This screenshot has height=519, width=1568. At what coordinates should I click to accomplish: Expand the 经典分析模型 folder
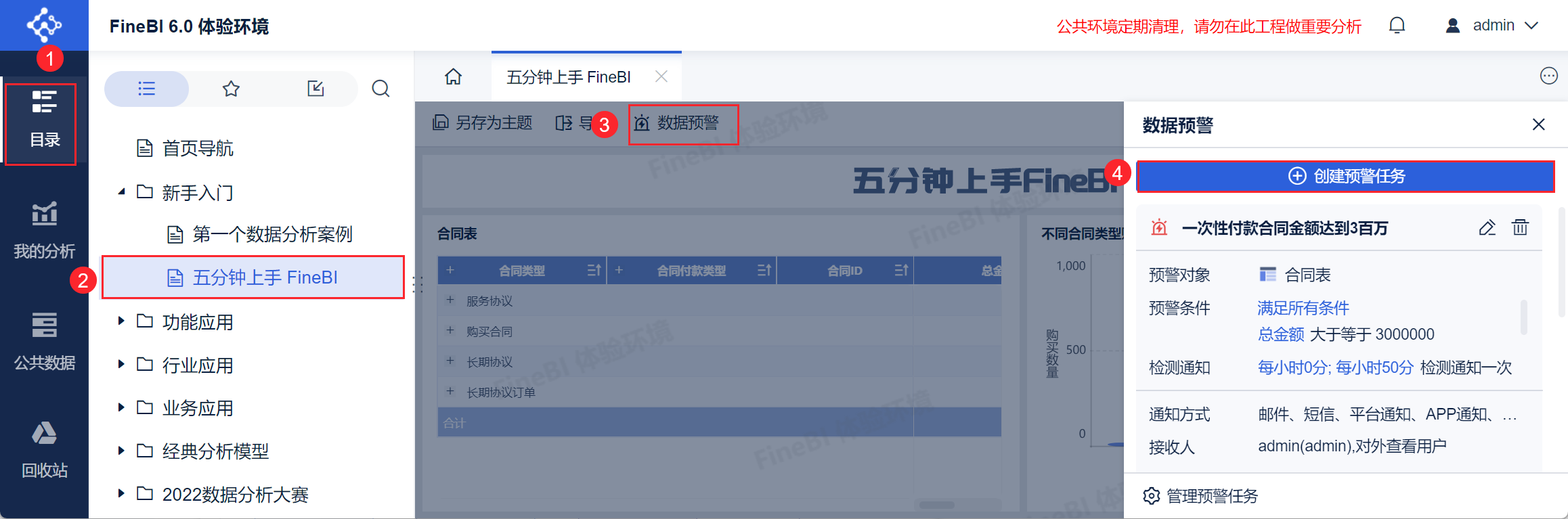pyautogui.click(x=121, y=451)
